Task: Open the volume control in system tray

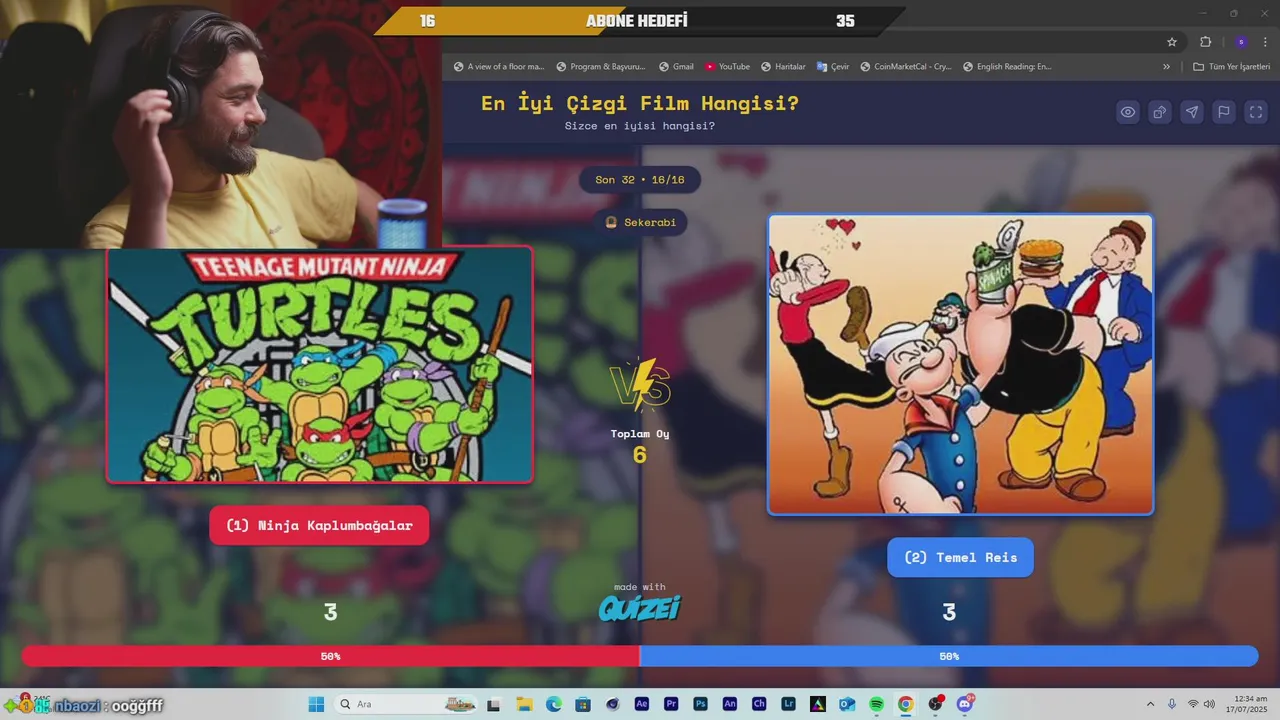Action: pyautogui.click(x=1209, y=704)
